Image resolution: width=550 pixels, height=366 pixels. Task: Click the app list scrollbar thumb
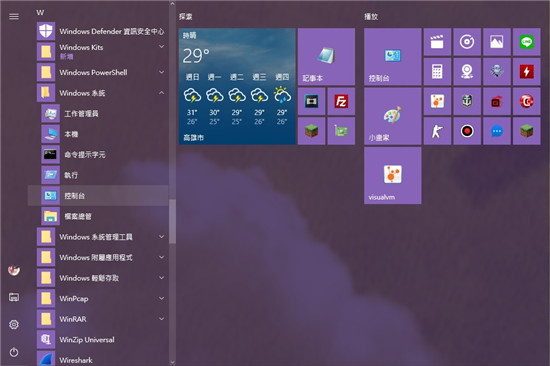point(172,222)
